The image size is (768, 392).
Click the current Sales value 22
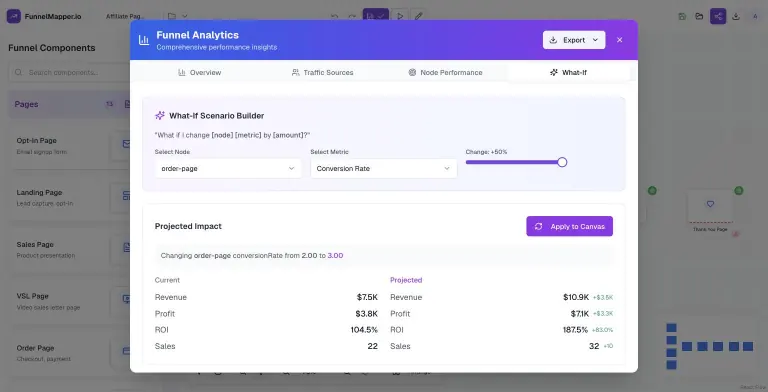373,346
